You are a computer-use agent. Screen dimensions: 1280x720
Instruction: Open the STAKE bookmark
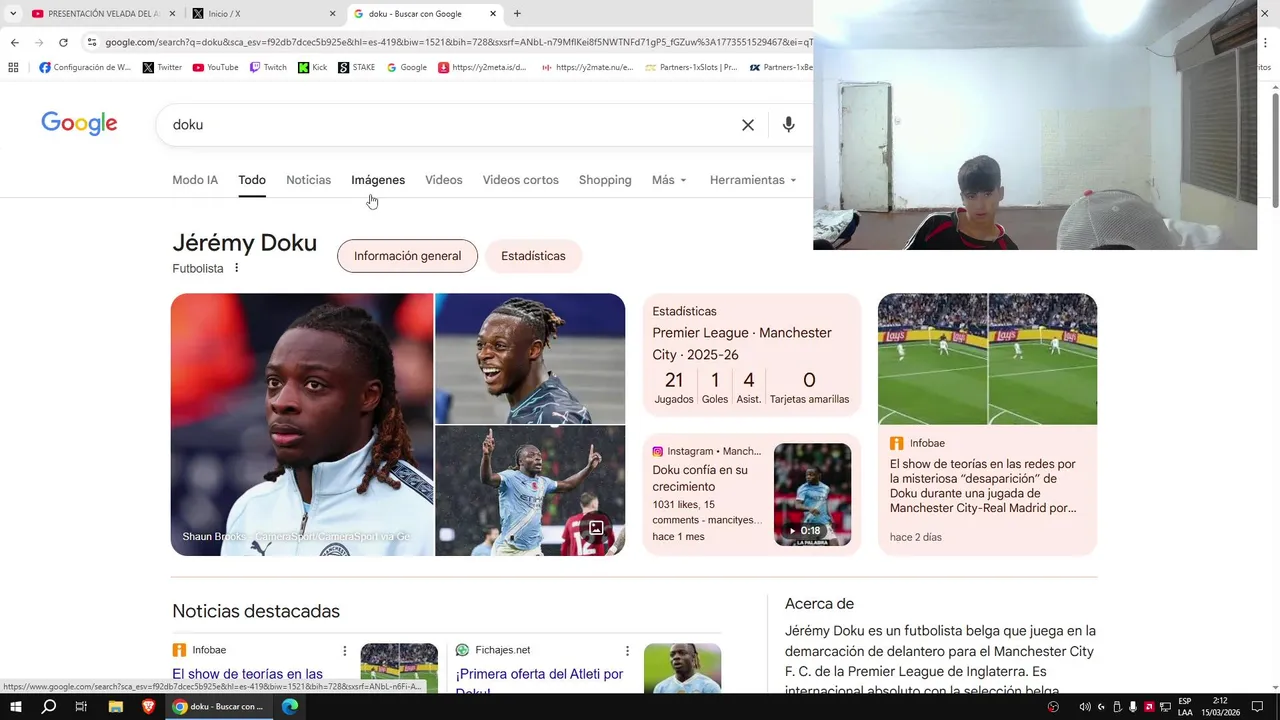point(357,67)
